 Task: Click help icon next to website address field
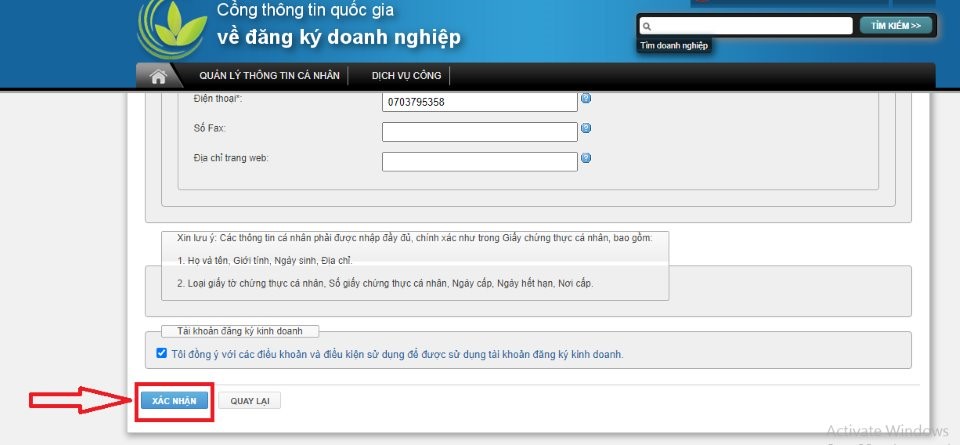click(x=586, y=158)
